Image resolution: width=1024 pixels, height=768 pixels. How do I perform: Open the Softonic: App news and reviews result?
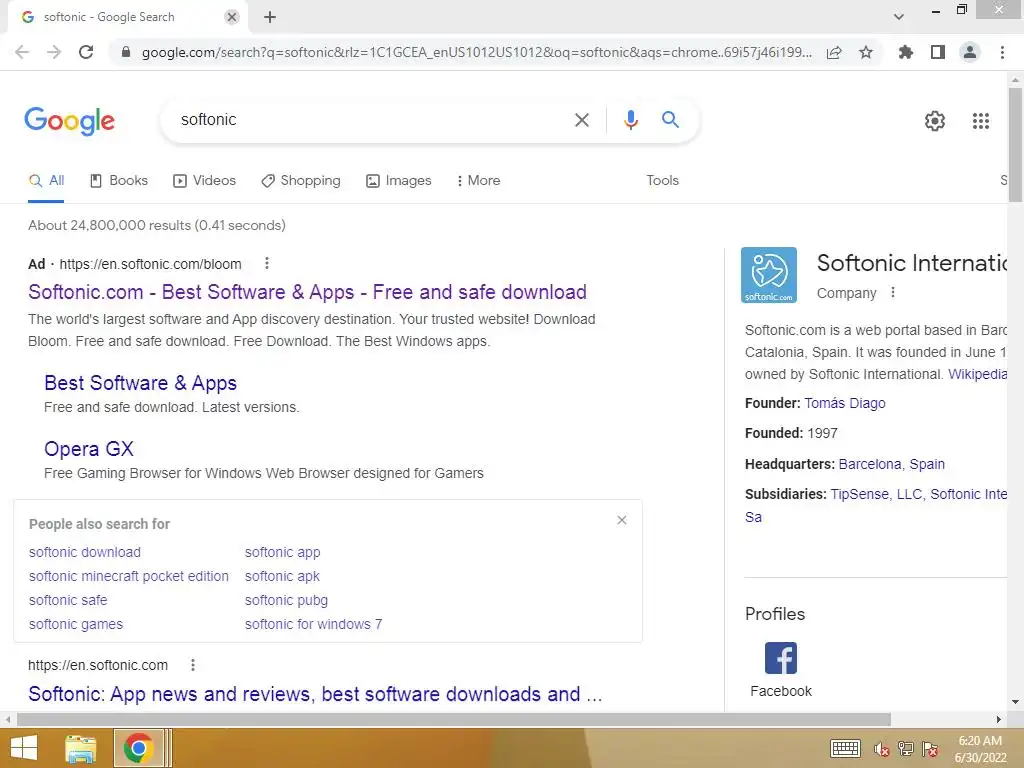pos(315,694)
